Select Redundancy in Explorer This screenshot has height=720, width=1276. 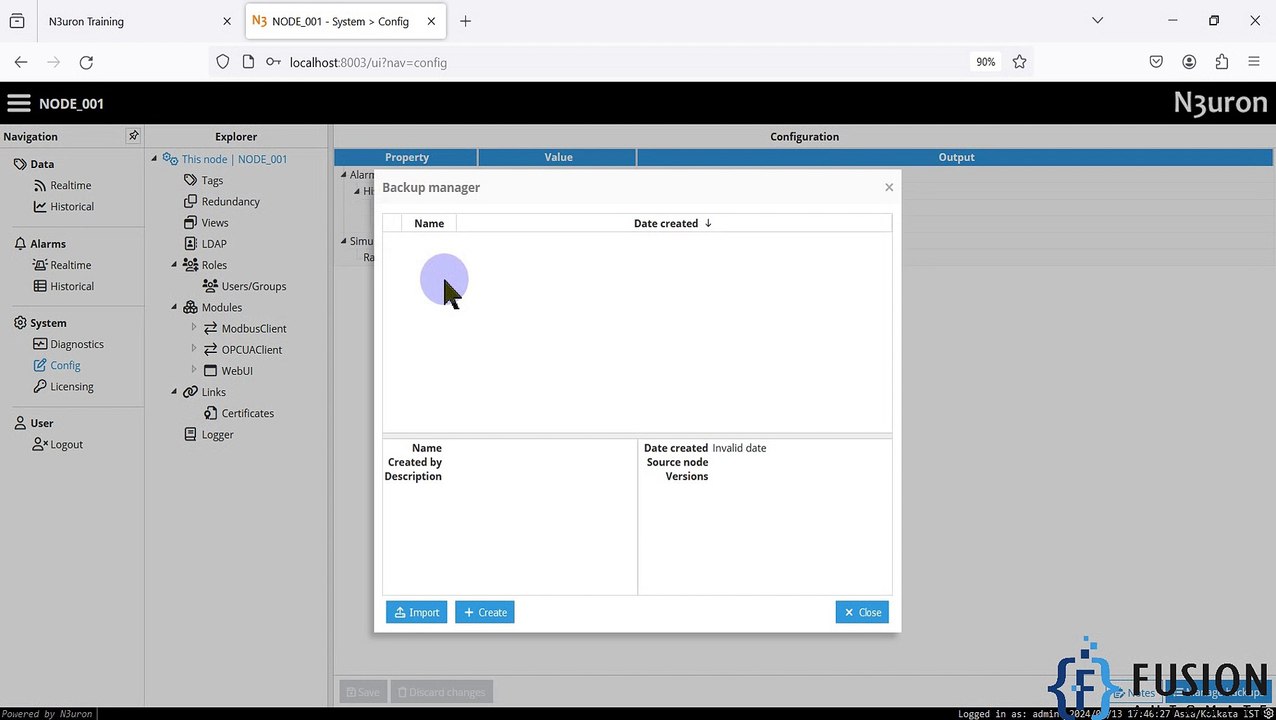click(231, 201)
